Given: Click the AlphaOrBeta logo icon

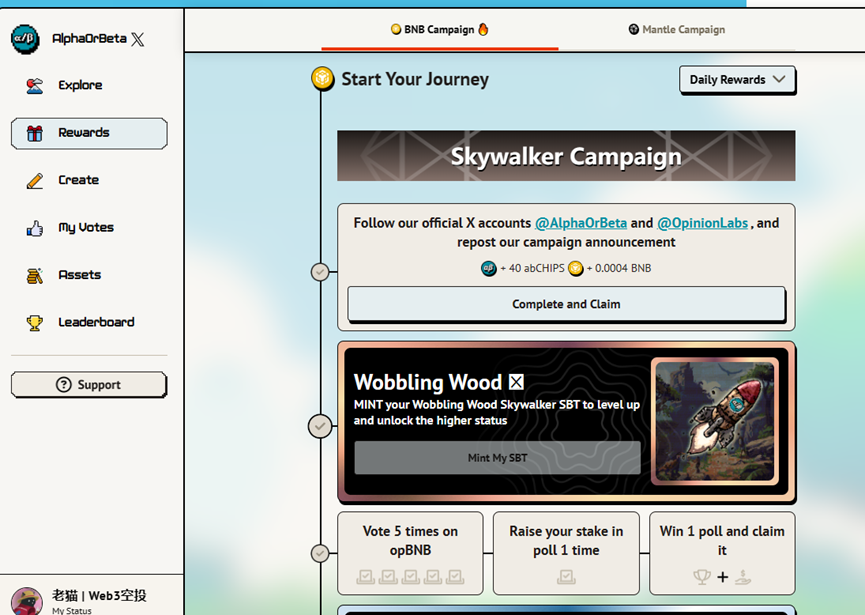Looking at the screenshot, I should (x=25, y=39).
